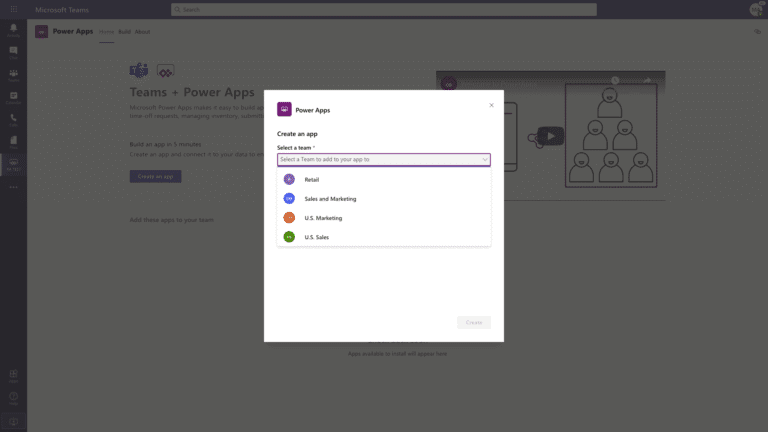Select the Retail team avatar
The width and height of the screenshot is (768, 432).
(x=289, y=179)
